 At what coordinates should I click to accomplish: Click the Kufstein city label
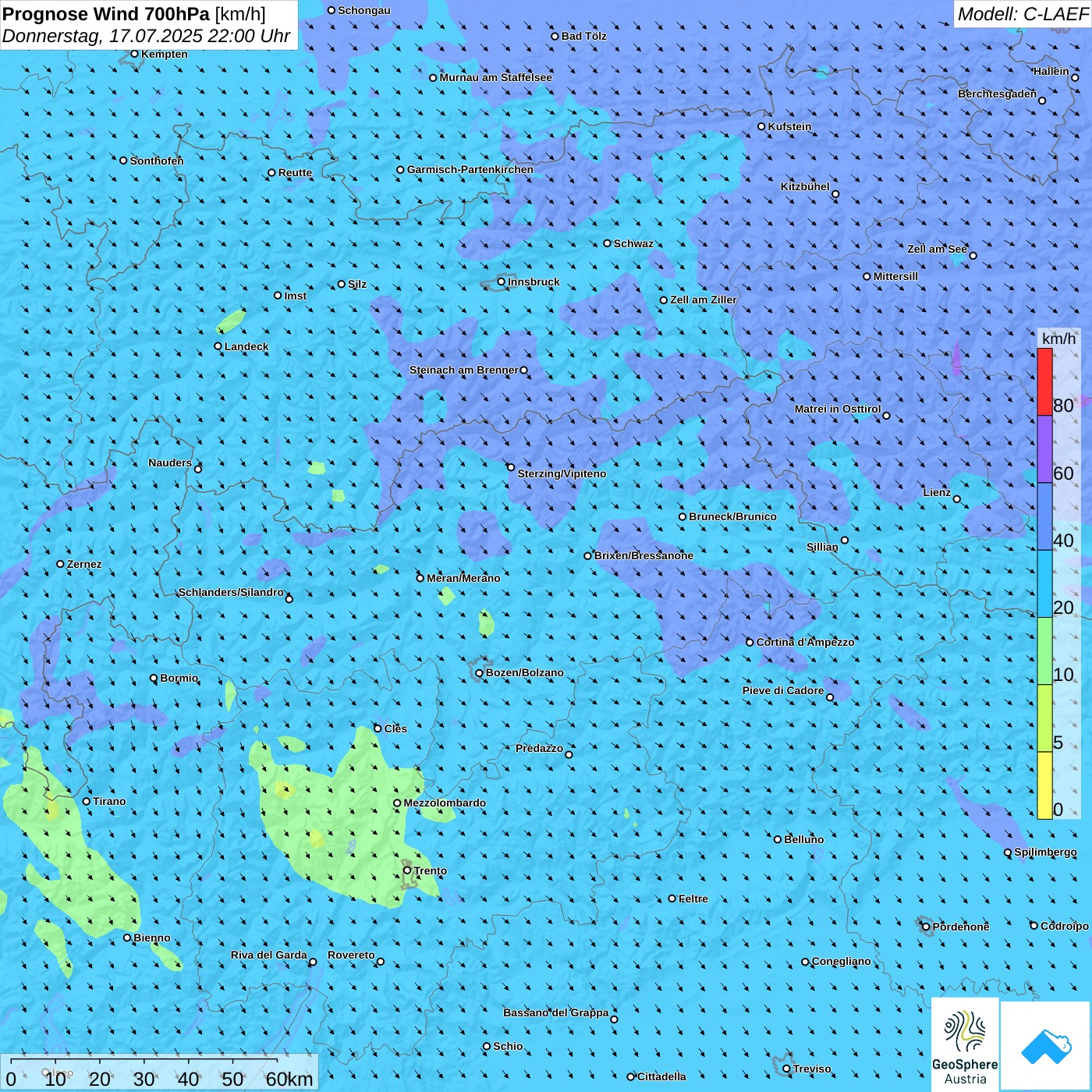click(x=789, y=126)
